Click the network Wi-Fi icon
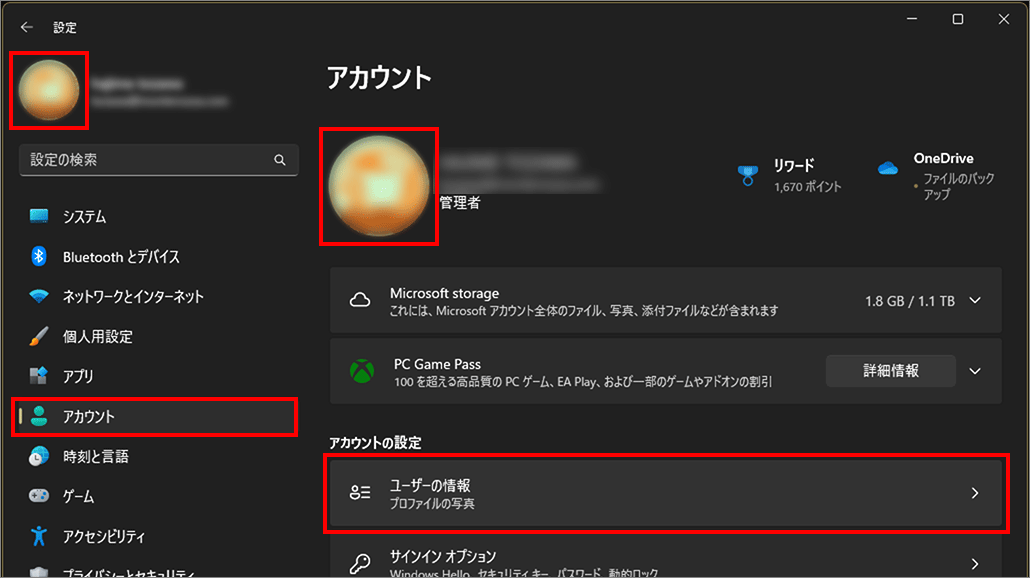Screen dimensions: 1030x578 click(39, 296)
